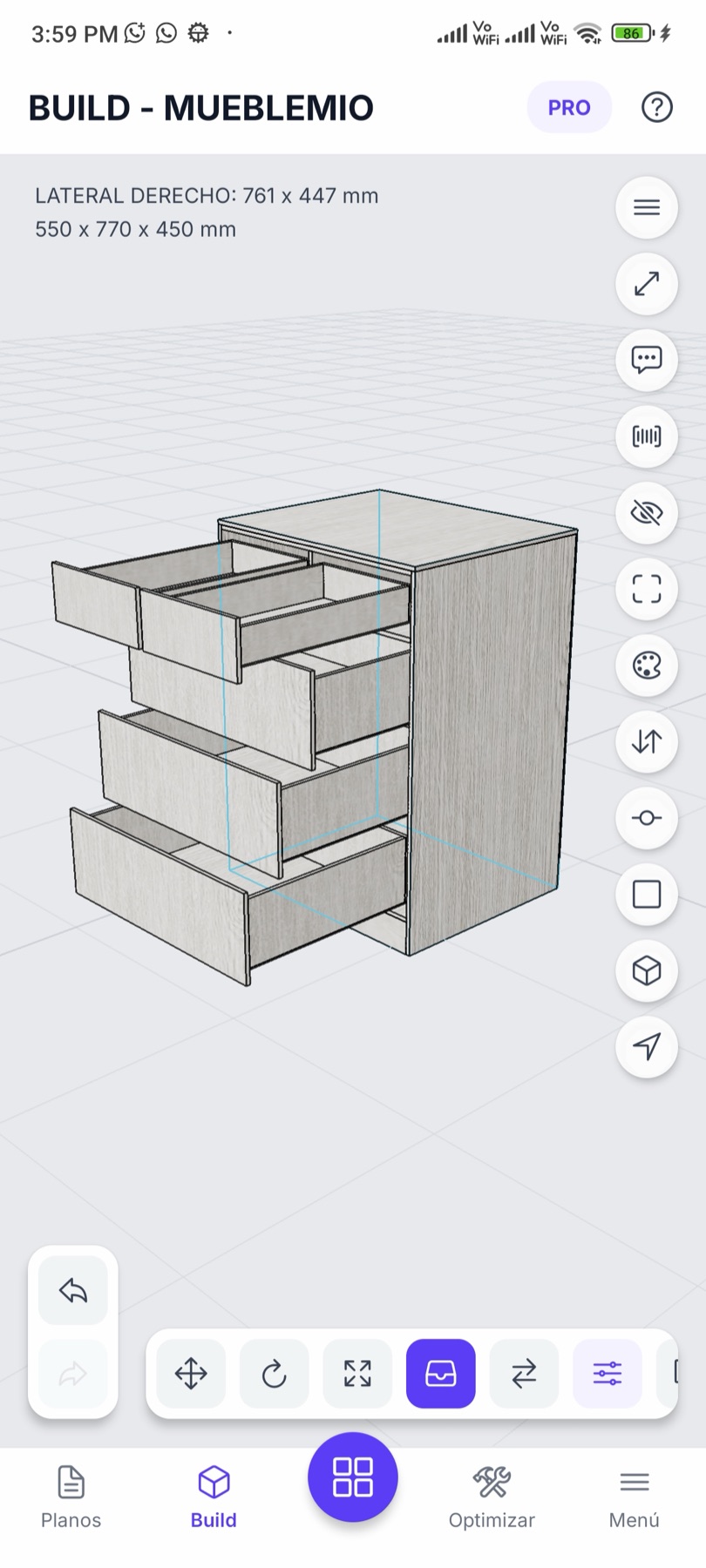Select the square 2D view icon
The height and width of the screenshot is (1568, 706).
point(647,895)
